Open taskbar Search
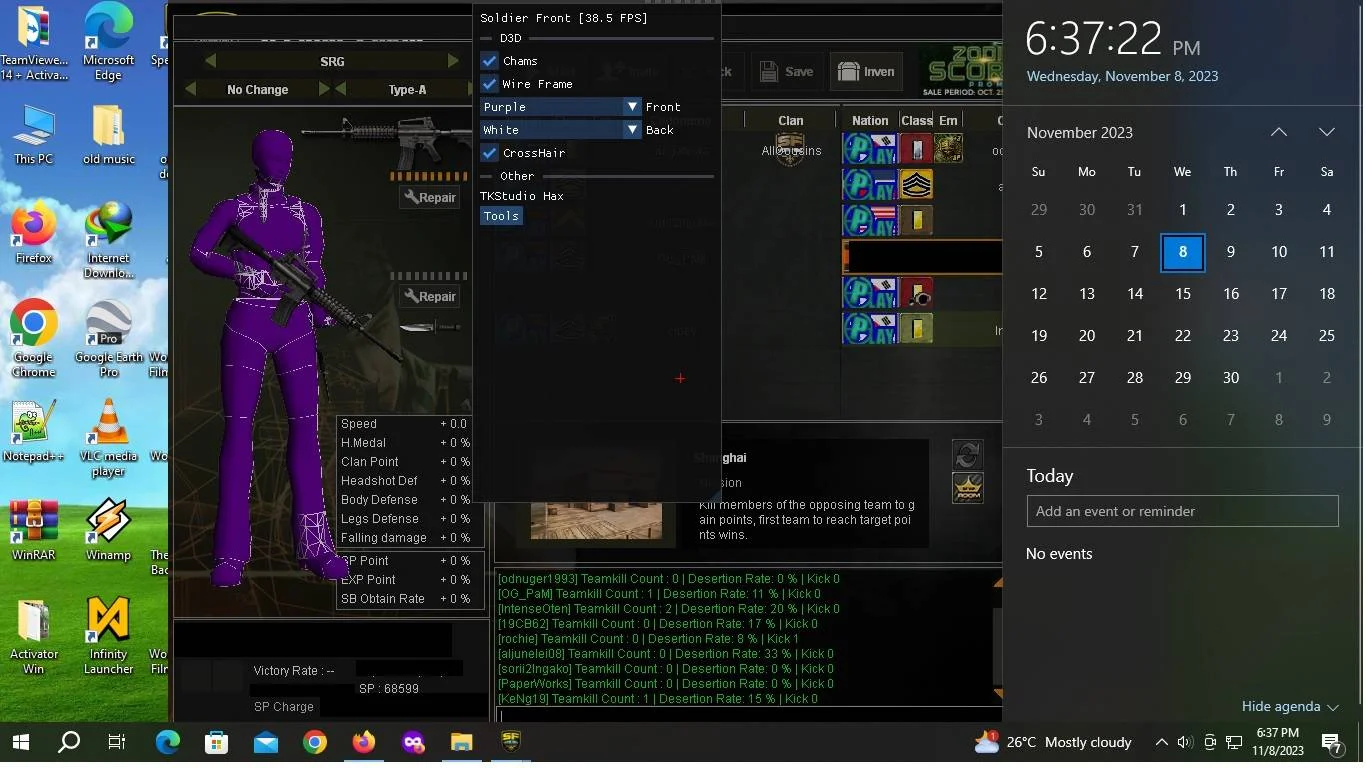Screen dimensions: 1366x768 click(69, 742)
